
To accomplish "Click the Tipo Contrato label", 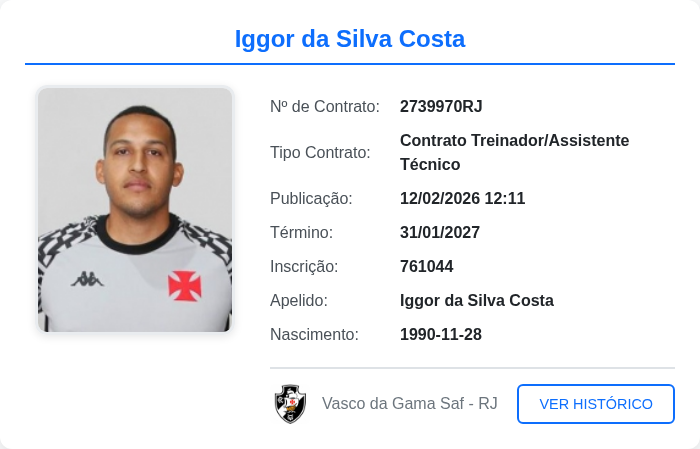I will (320, 153).
